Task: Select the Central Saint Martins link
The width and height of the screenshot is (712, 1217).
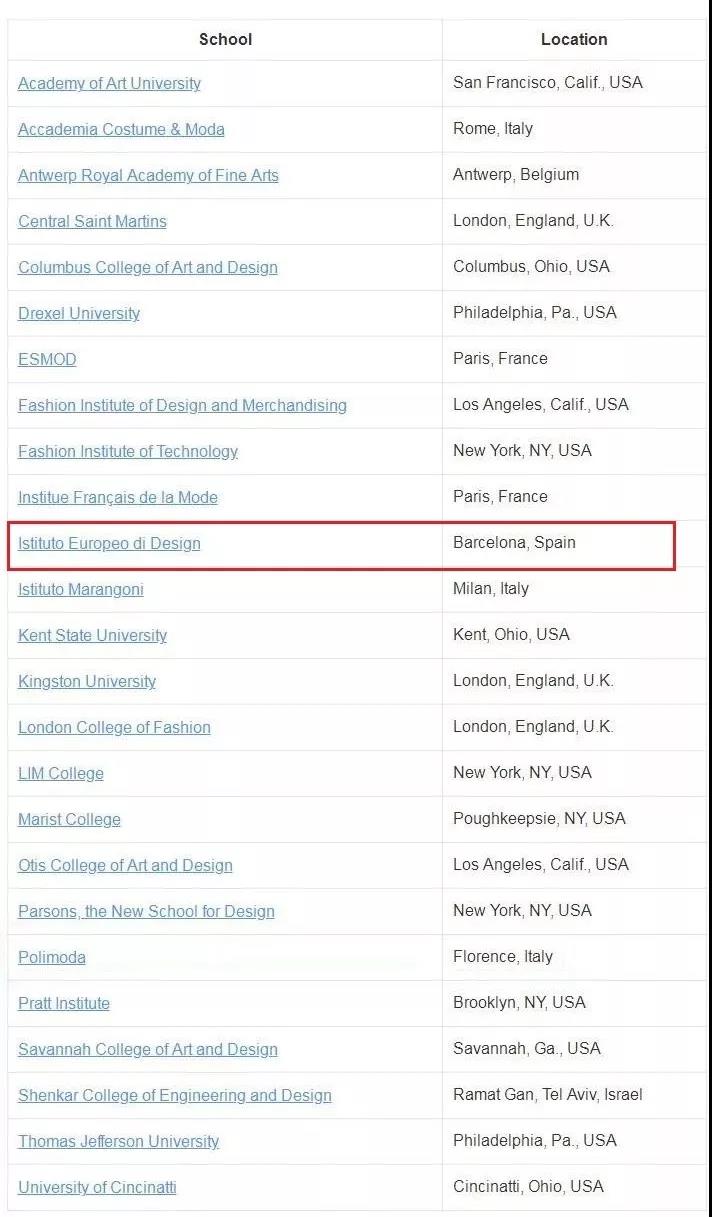Action: click(x=92, y=222)
